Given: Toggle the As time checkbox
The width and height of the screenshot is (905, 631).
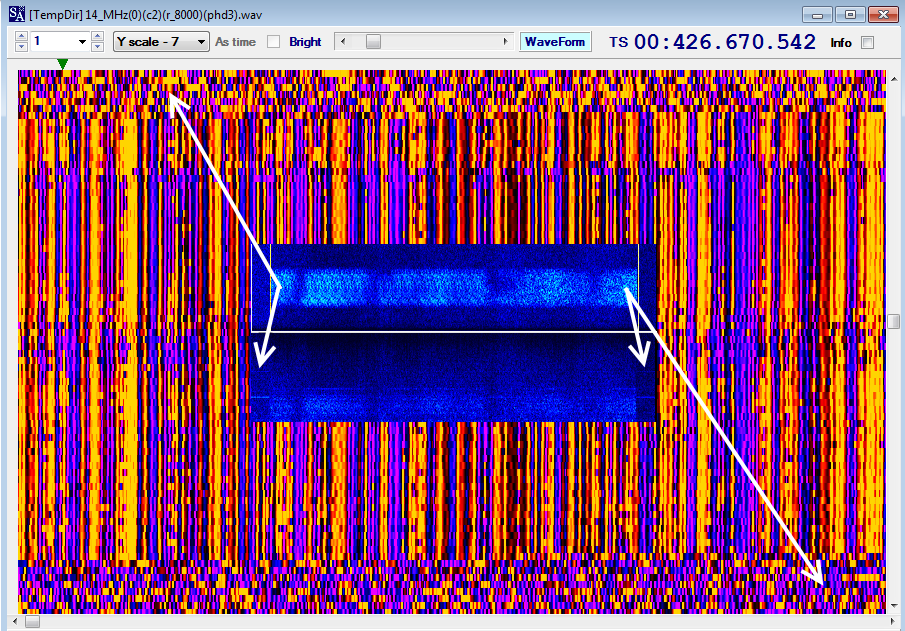Looking at the screenshot, I should coord(274,42).
